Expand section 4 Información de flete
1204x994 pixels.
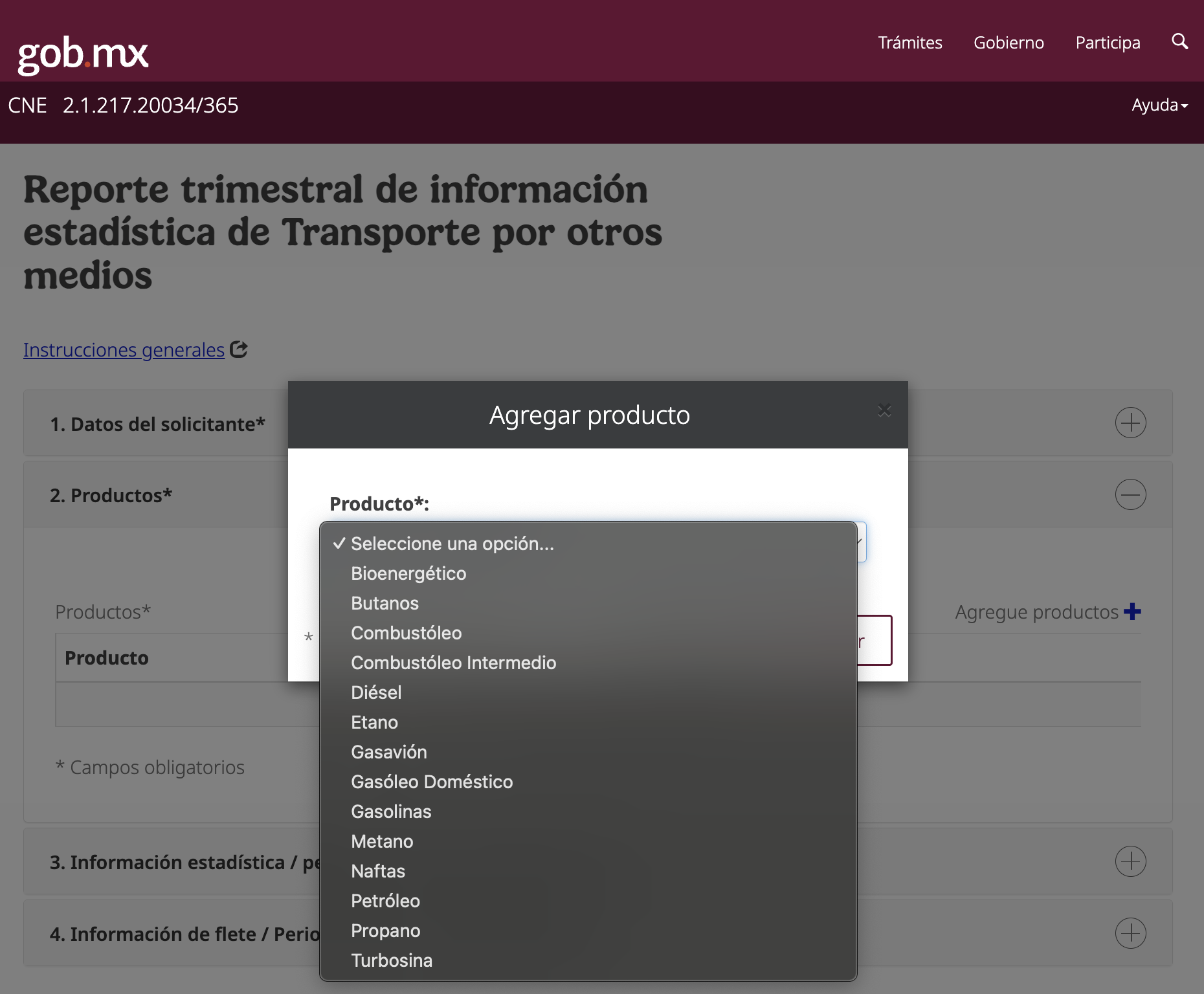pos(1131,933)
